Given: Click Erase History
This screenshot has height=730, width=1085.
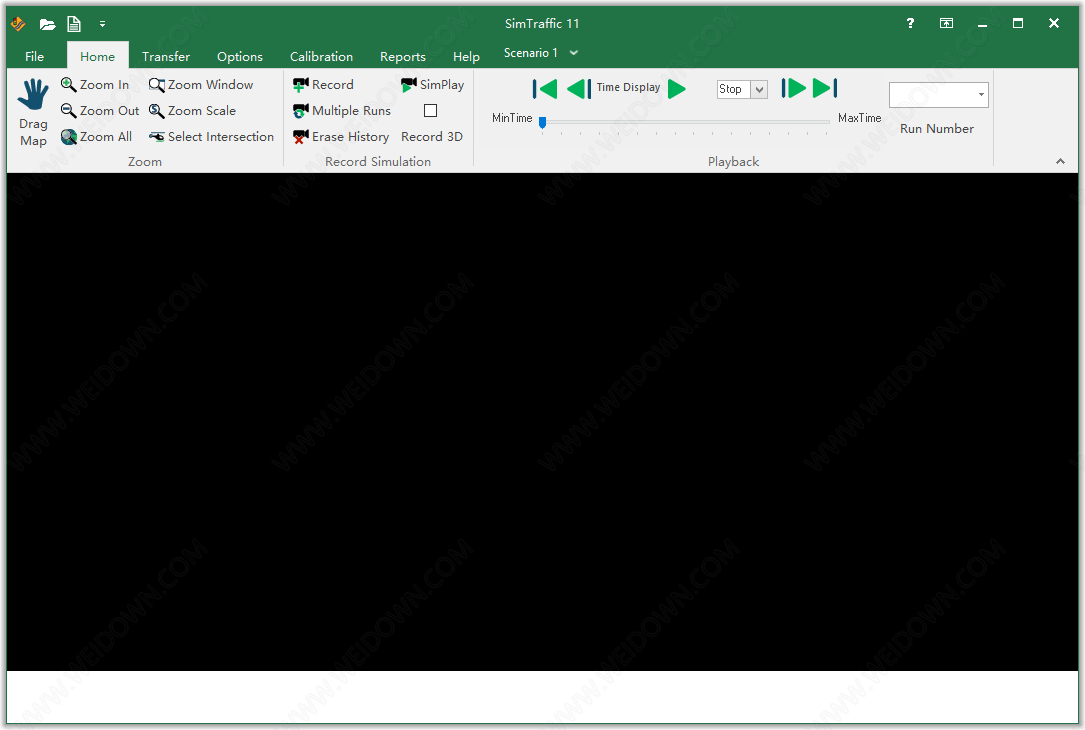Looking at the screenshot, I should click(x=341, y=137).
